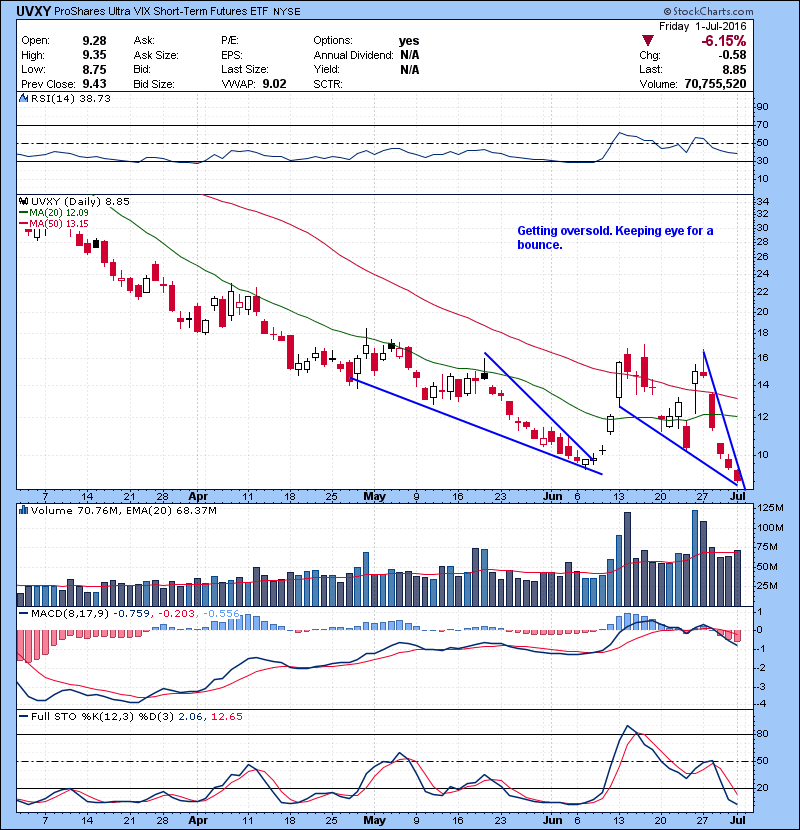Click the May label under the price chart

coord(374,497)
